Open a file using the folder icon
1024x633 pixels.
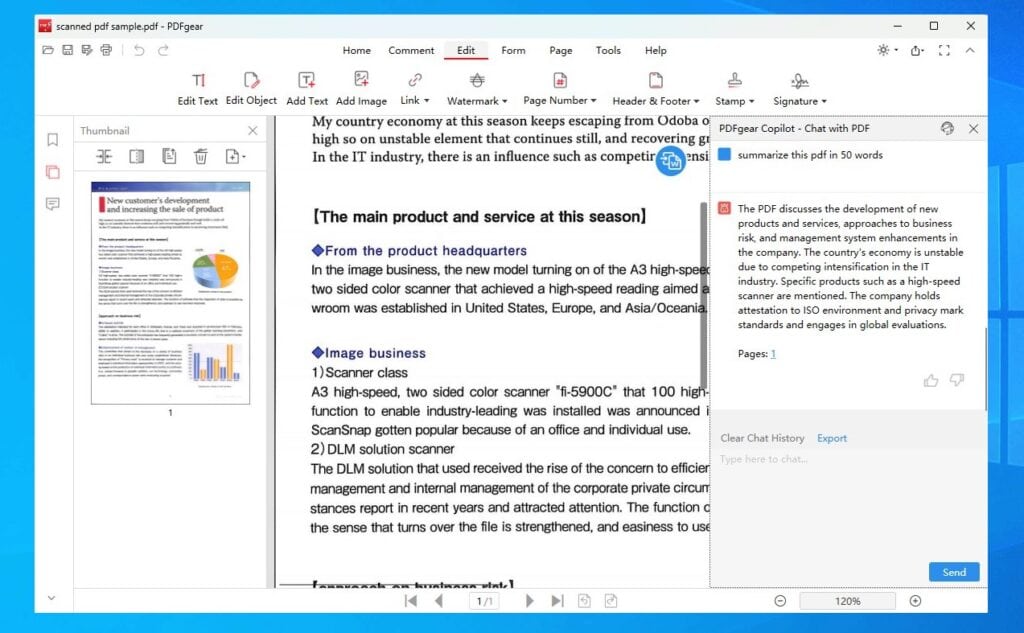48,50
